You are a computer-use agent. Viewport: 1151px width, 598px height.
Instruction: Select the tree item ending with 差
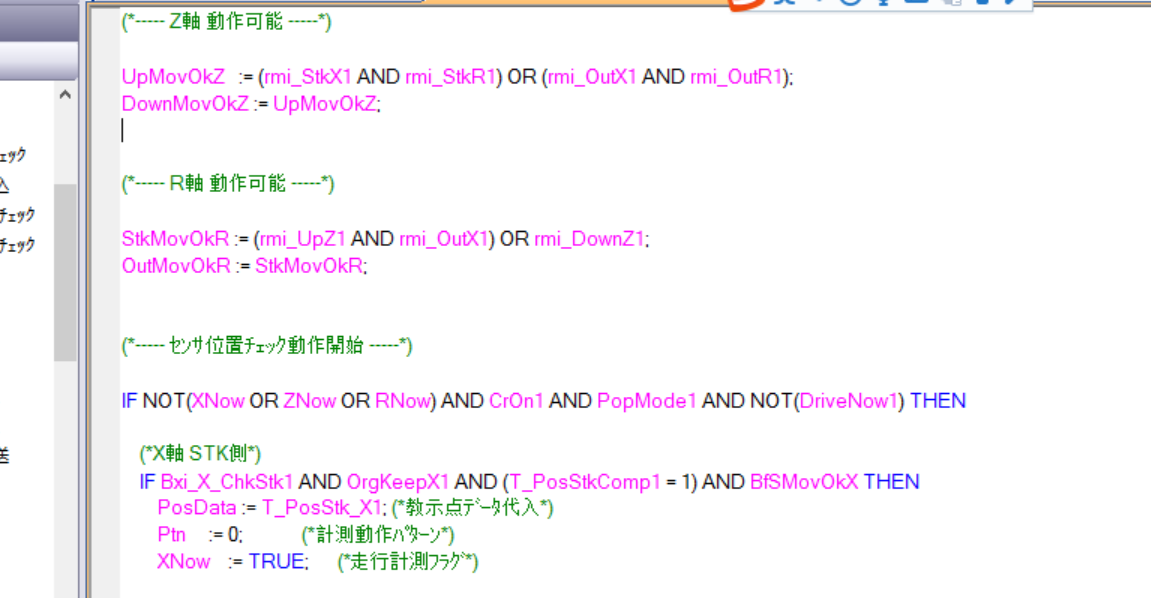pyautogui.click(x=5, y=456)
